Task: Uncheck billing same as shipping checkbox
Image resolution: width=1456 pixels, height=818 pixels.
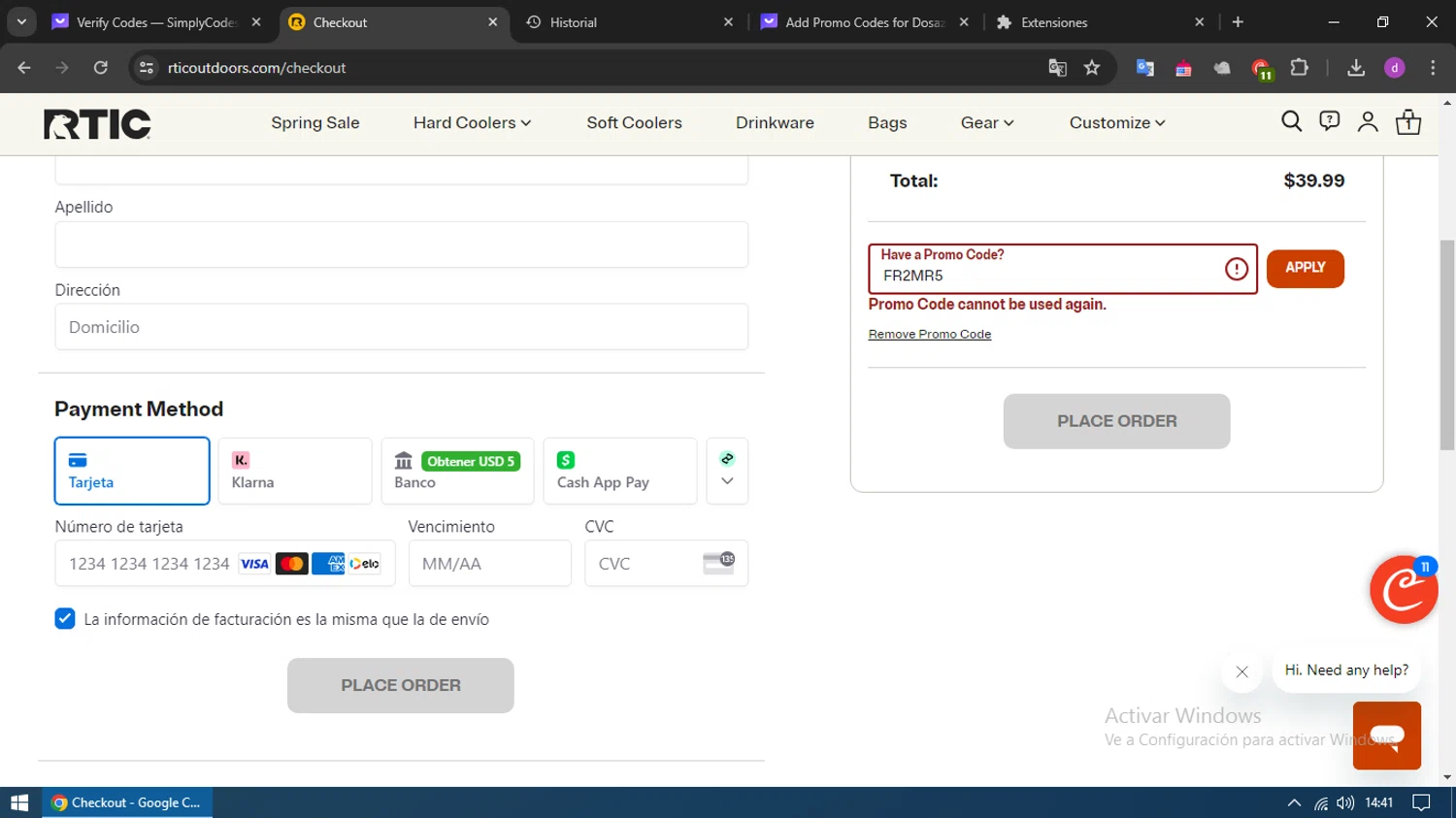Action: pos(65,619)
